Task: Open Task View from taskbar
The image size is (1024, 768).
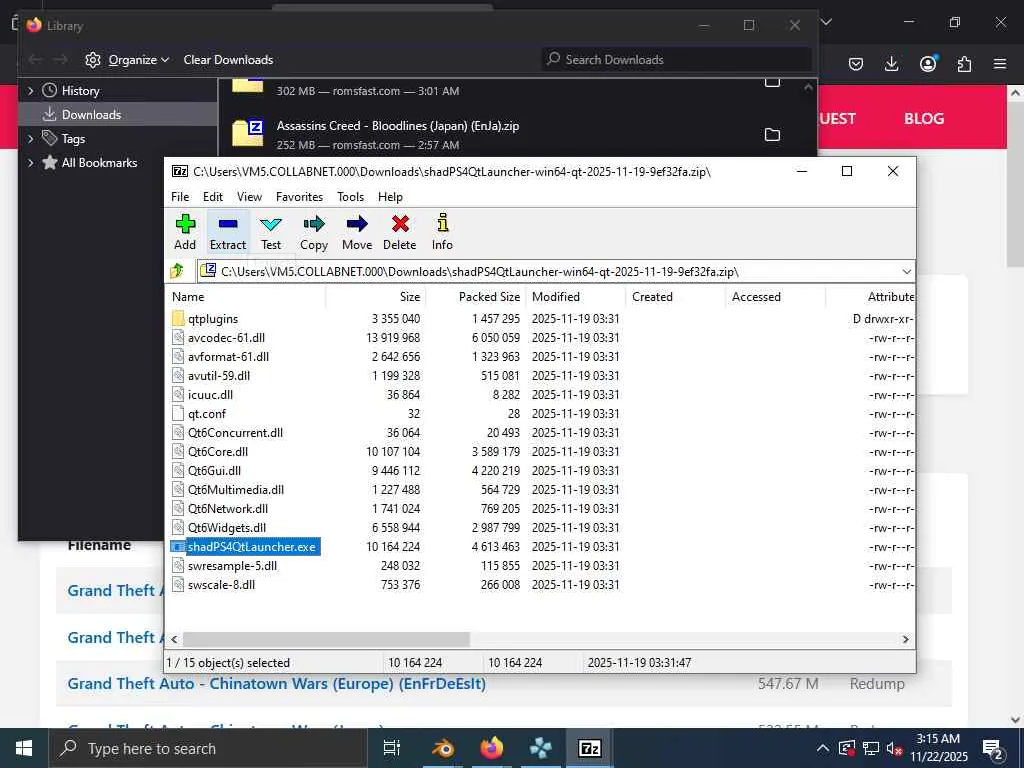Action: click(x=392, y=748)
